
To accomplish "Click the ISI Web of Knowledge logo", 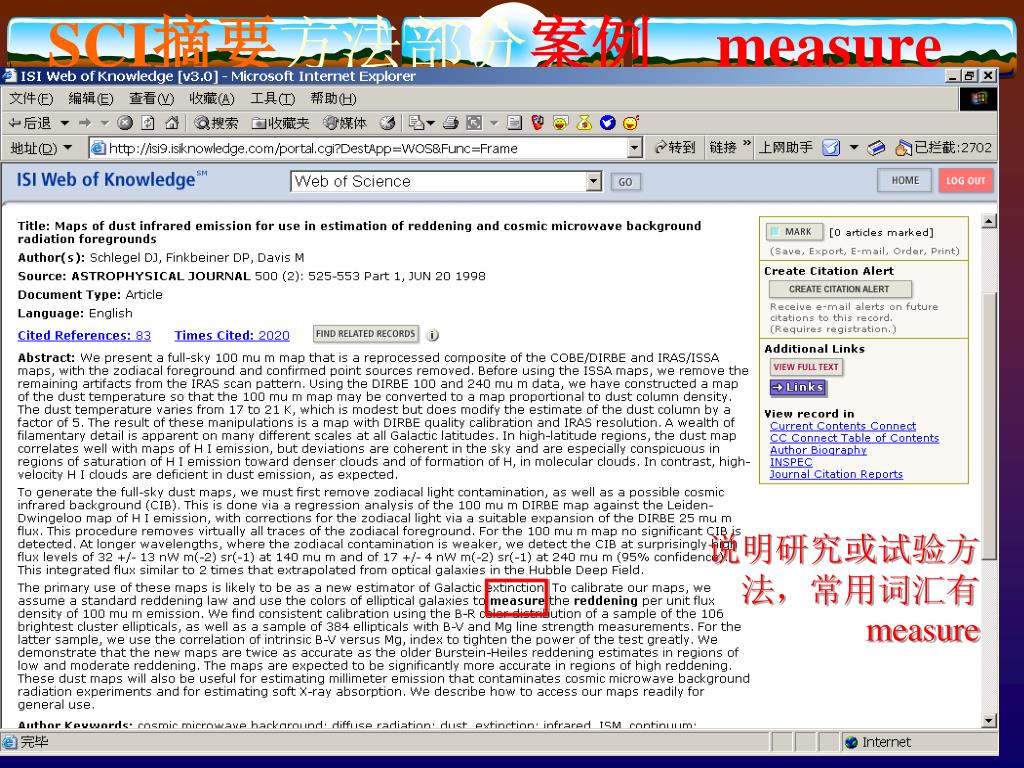I will 112,179.
